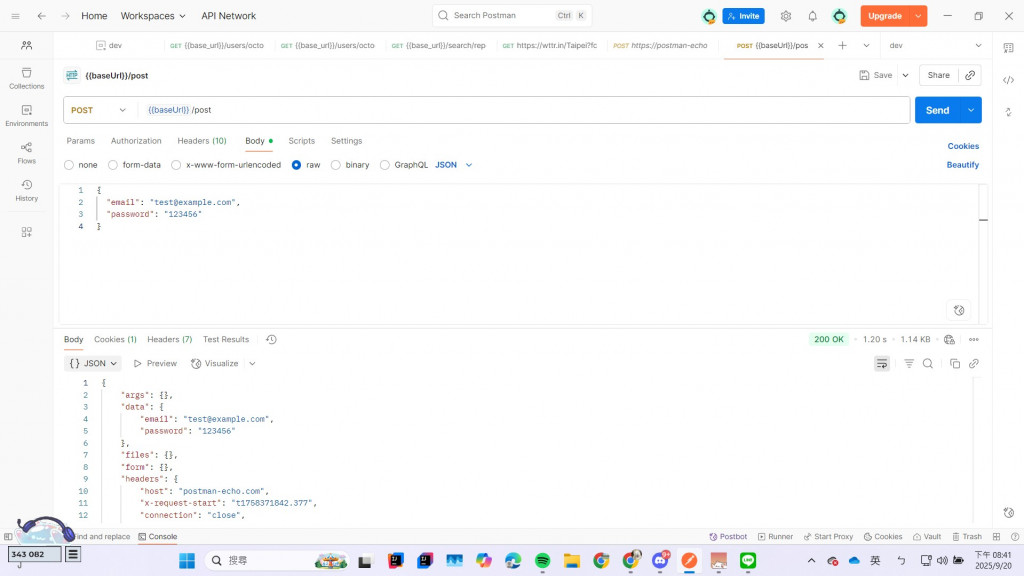1024x576 pixels.
Task: Toggle the wrap lines icon in response
Action: pyautogui.click(x=882, y=363)
